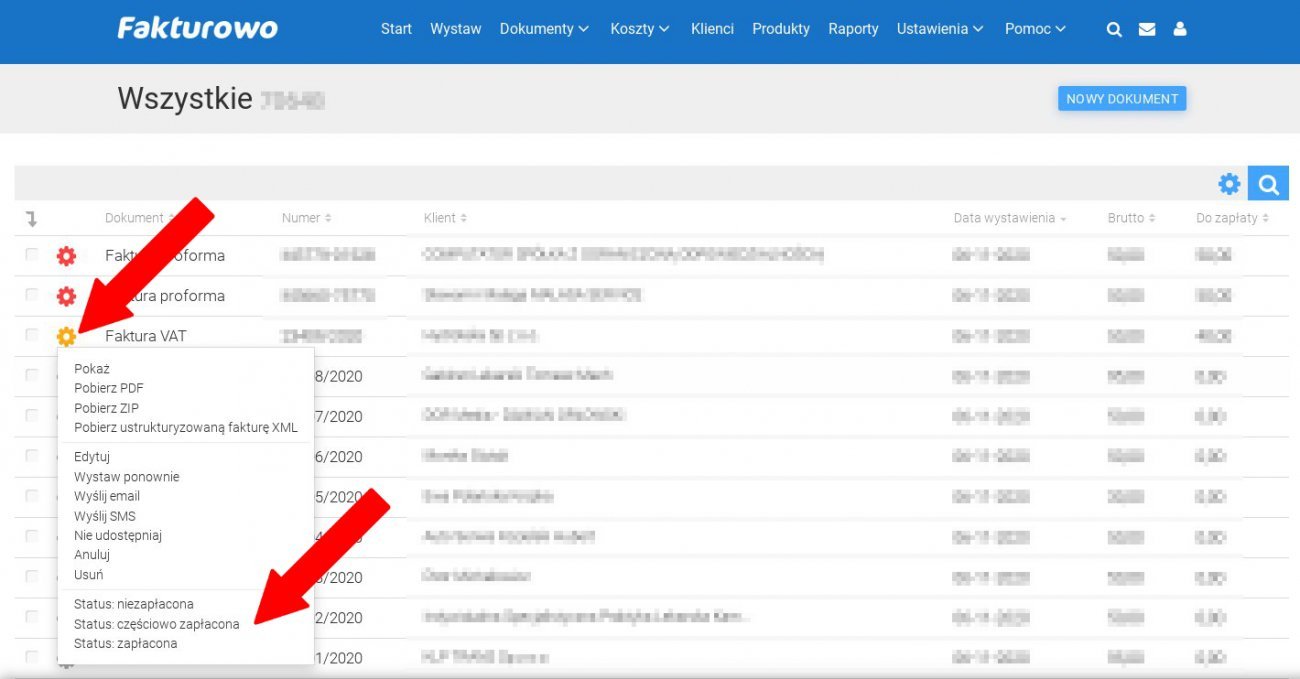Mark the checkbox of row numbered 6/2020
The image size is (1300, 679).
click(32, 456)
